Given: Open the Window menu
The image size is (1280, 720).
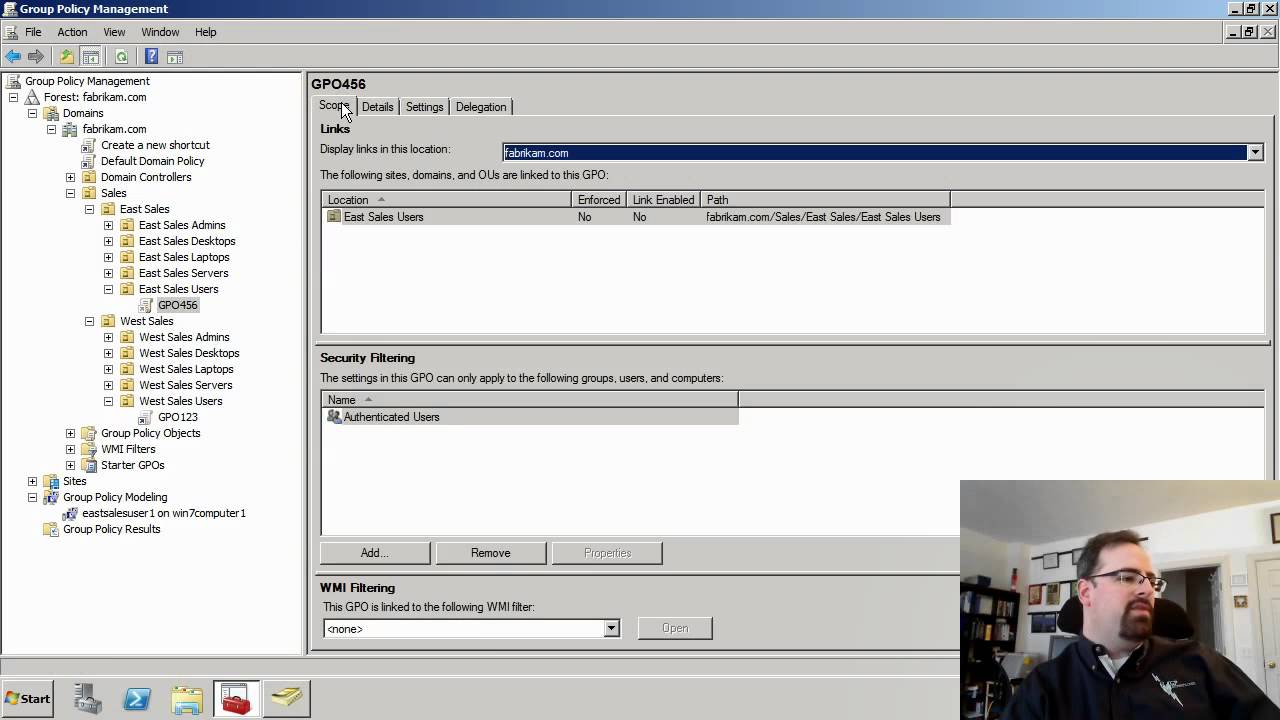Looking at the screenshot, I should 160,32.
